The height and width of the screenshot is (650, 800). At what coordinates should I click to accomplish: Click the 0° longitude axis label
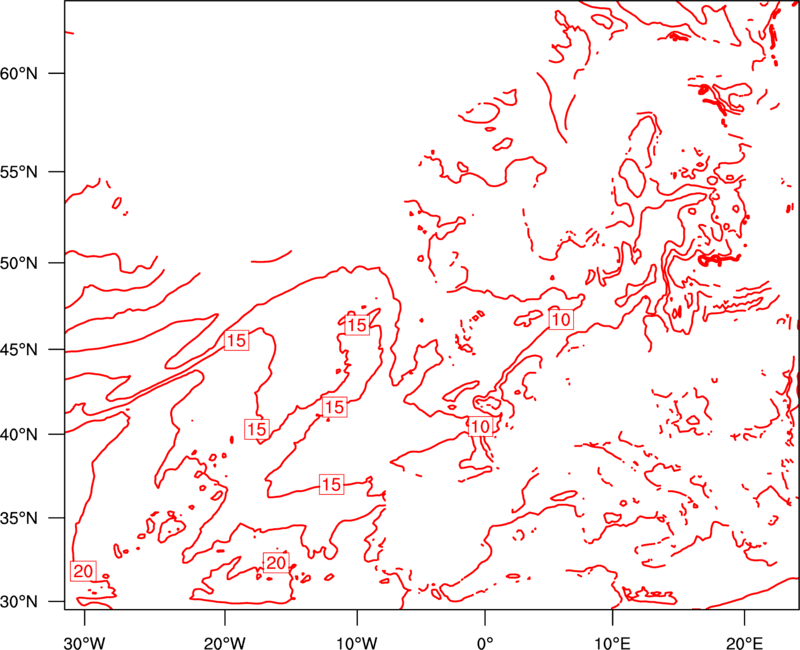tap(485, 643)
